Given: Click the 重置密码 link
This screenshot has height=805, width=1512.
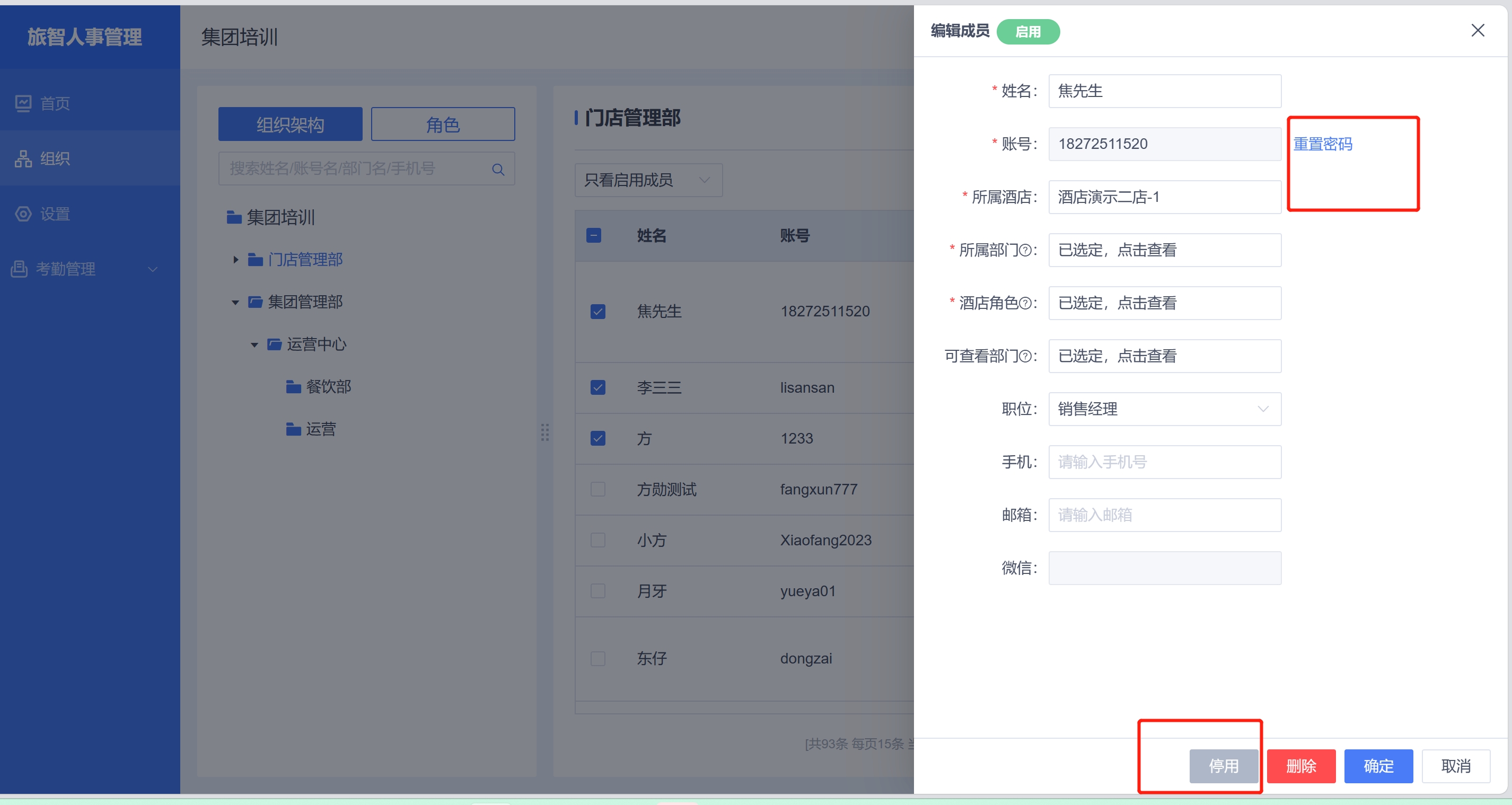Looking at the screenshot, I should pyautogui.click(x=1322, y=144).
